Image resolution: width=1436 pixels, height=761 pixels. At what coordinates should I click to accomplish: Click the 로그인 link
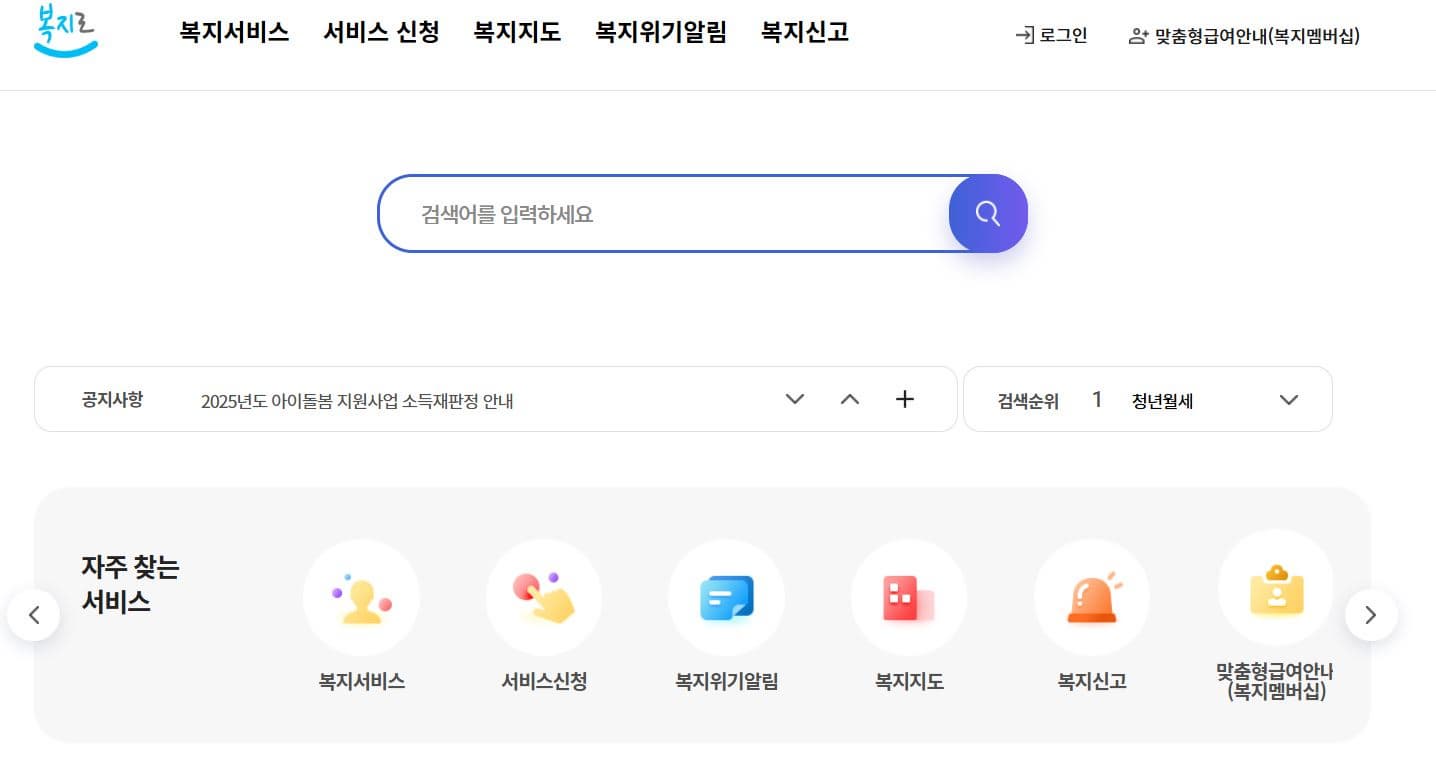(x=1051, y=36)
